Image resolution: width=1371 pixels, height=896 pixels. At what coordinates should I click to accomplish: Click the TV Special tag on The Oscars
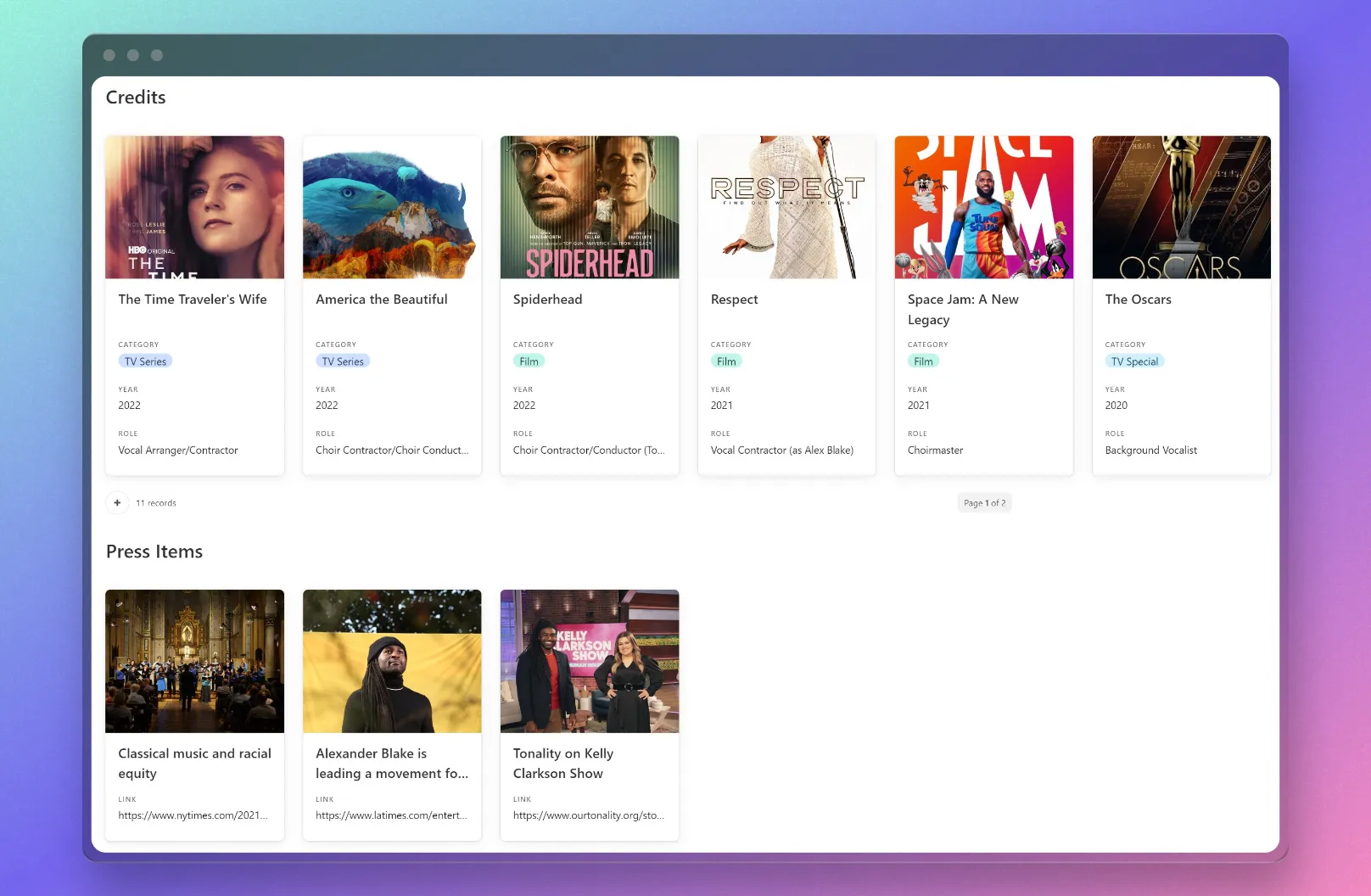tap(1134, 361)
